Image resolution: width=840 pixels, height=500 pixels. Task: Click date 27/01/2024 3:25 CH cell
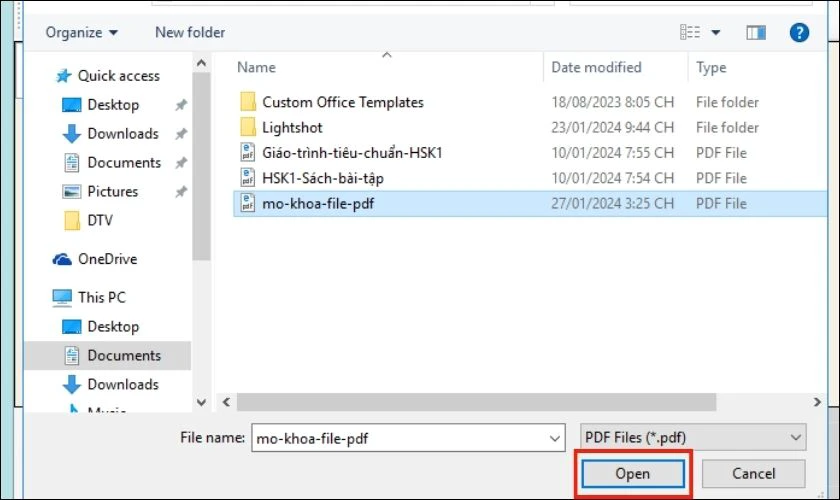coord(612,204)
